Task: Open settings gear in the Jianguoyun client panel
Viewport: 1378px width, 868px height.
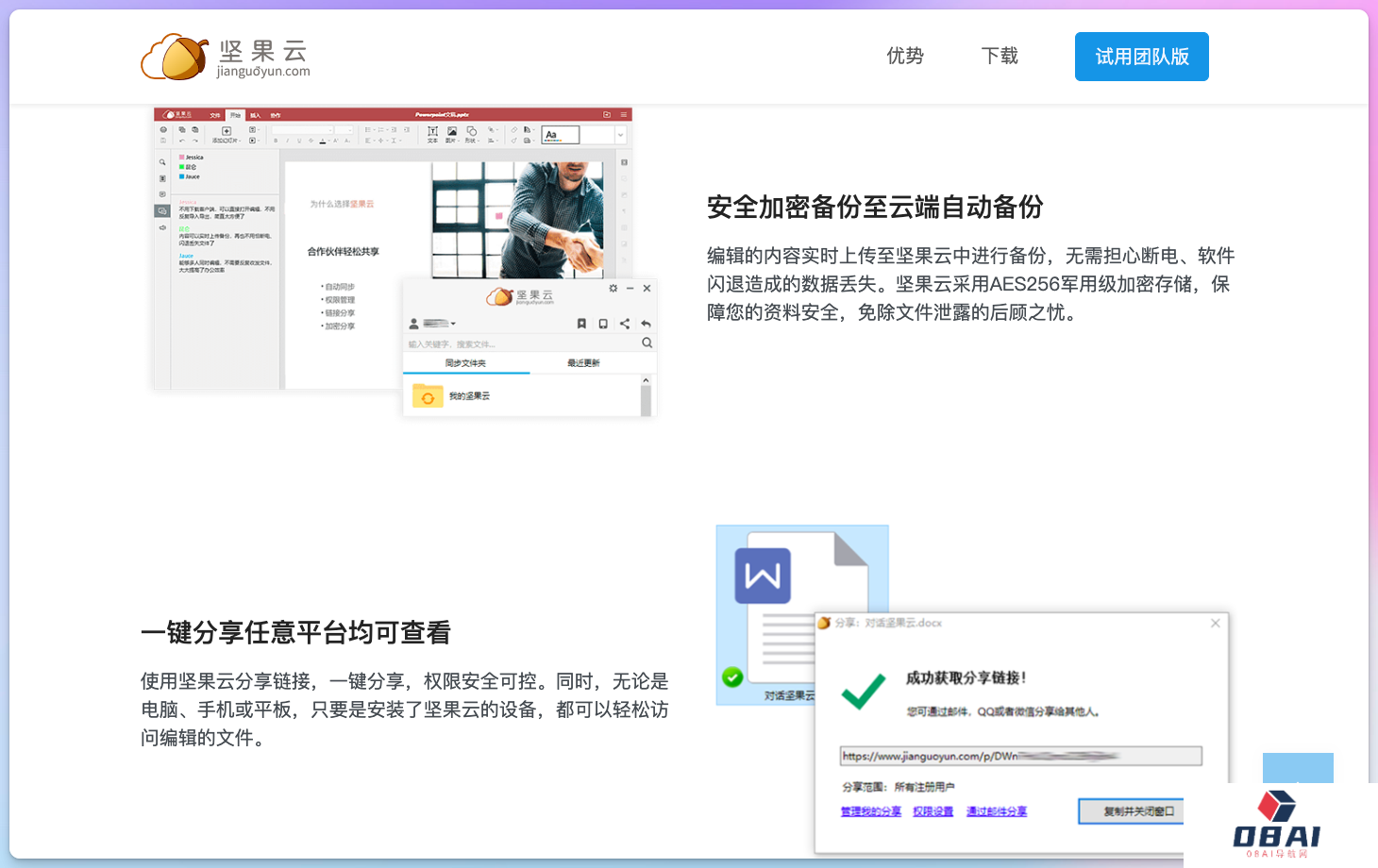Action: click(613, 289)
